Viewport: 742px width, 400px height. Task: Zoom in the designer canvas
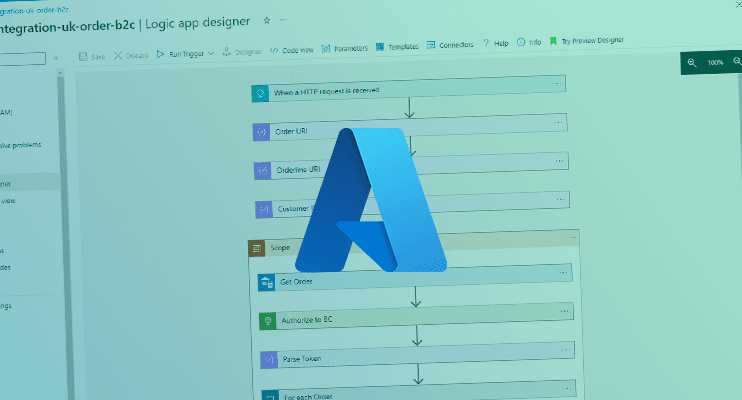pos(737,62)
